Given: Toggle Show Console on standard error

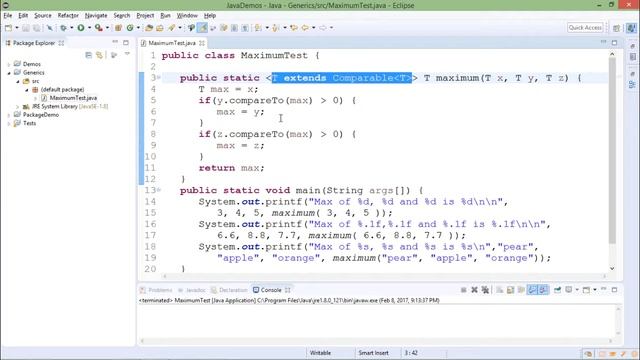Looking at the screenshot, I should click(x=543, y=290).
